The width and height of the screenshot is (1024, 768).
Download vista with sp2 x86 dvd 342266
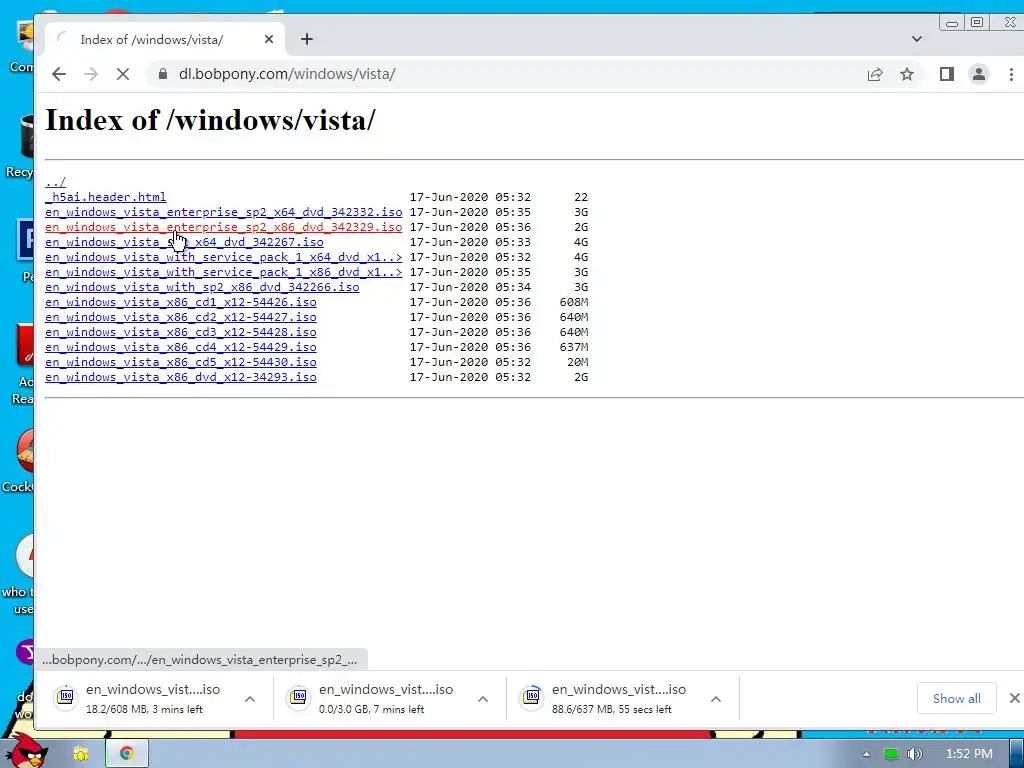point(202,287)
